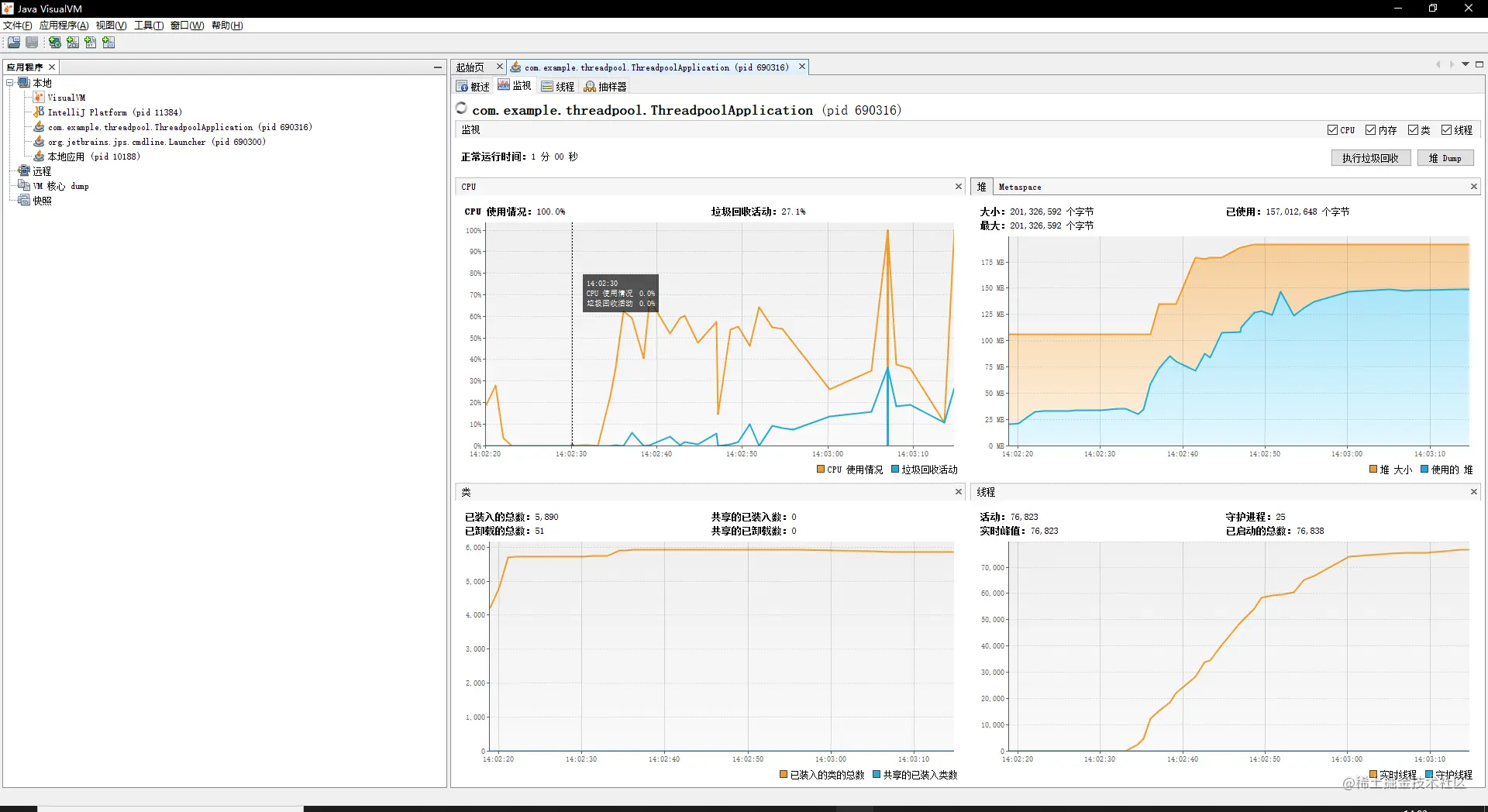Select org.jetbrains.jps.cmdline.Launcher (pid 690300)
Screen dimensions: 1488x812
(x=157, y=142)
